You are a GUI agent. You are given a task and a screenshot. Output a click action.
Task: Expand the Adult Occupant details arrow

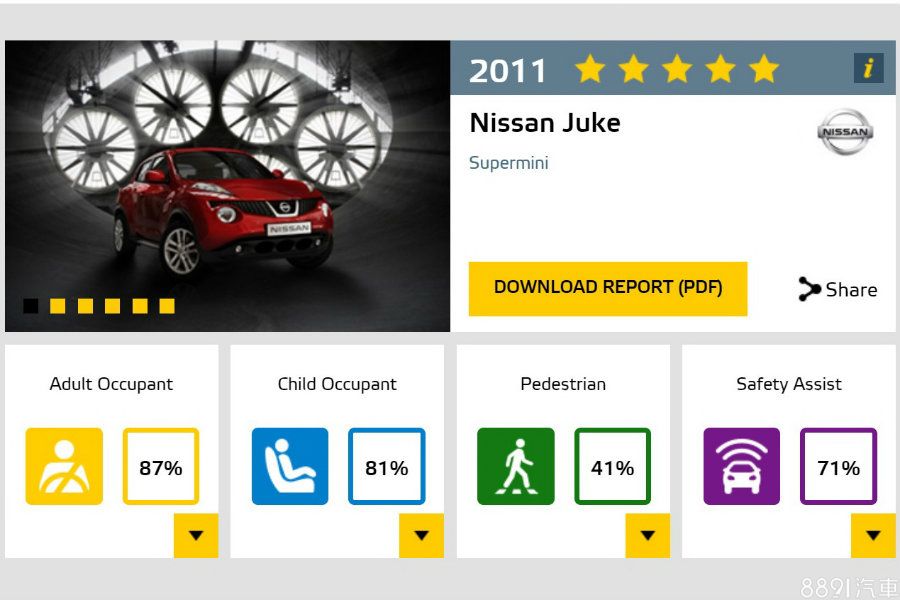pyautogui.click(x=196, y=535)
